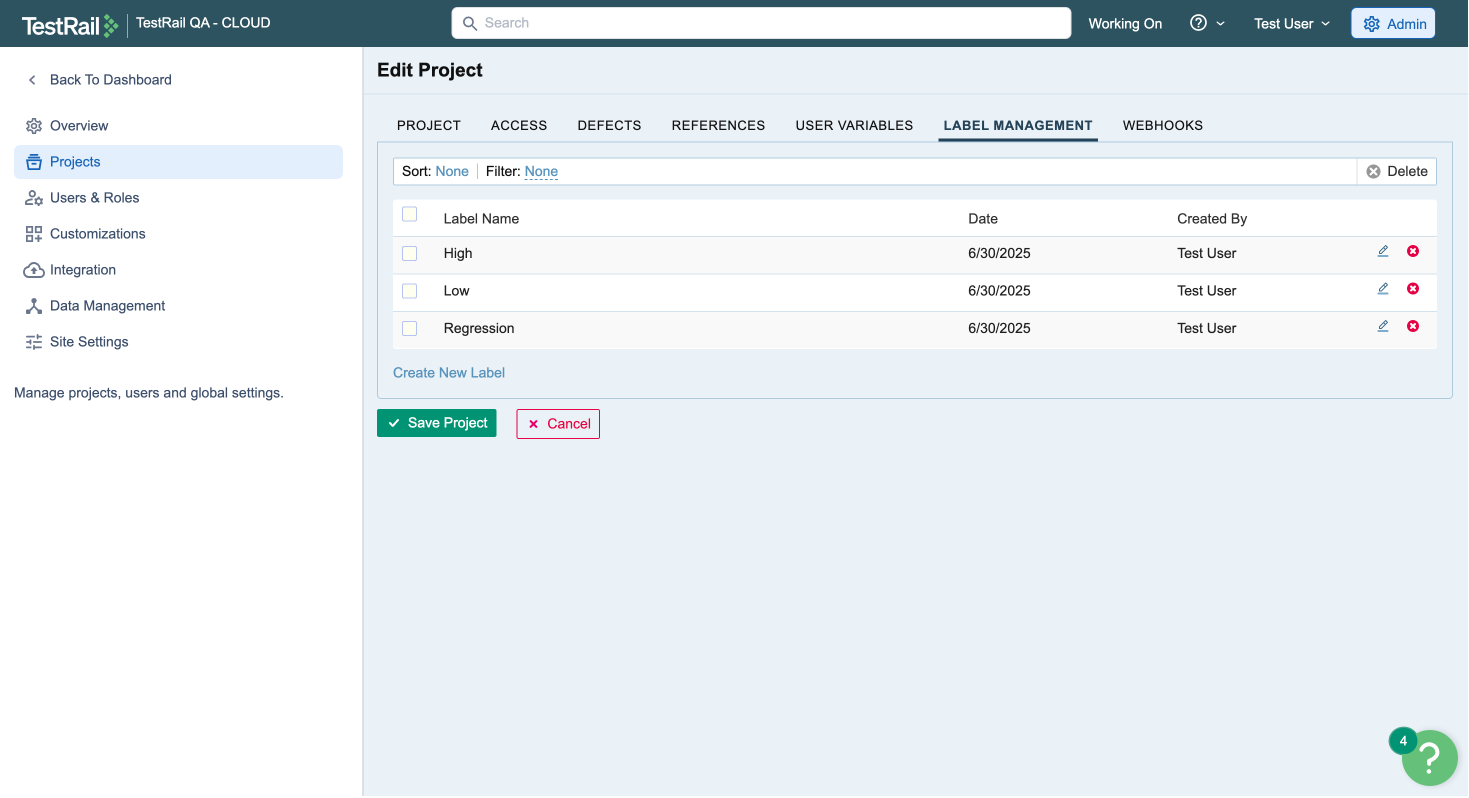Screen dimensions: 1469x798
Task: Open the help question mark dropdown
Action: (1207, 24)
